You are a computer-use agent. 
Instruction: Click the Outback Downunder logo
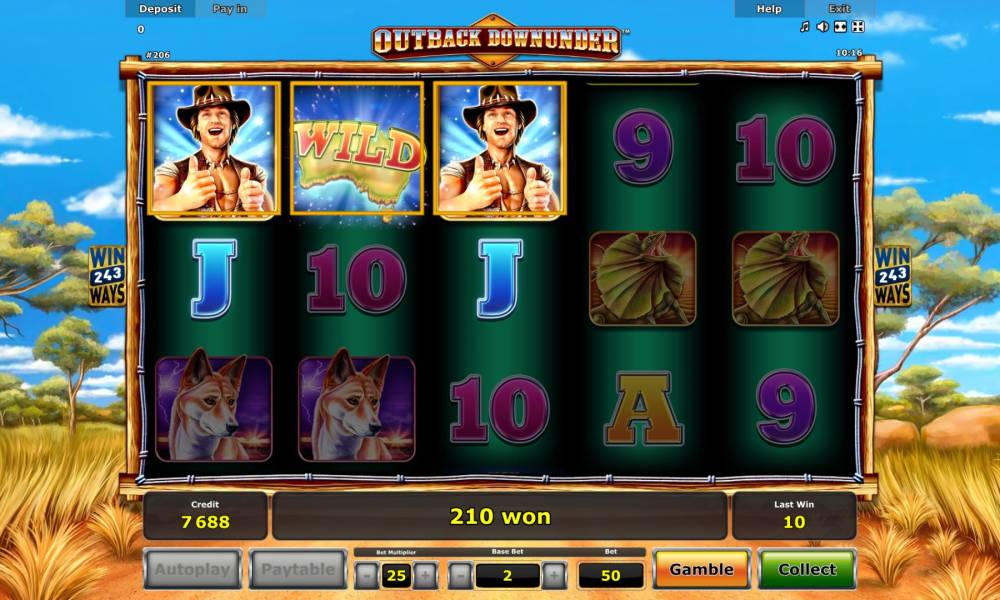(x=496, y=40)
